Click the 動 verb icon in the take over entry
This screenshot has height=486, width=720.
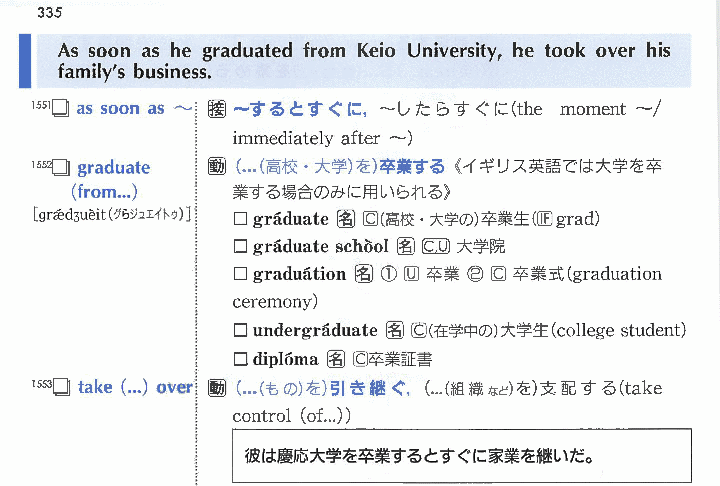[217, 388]
